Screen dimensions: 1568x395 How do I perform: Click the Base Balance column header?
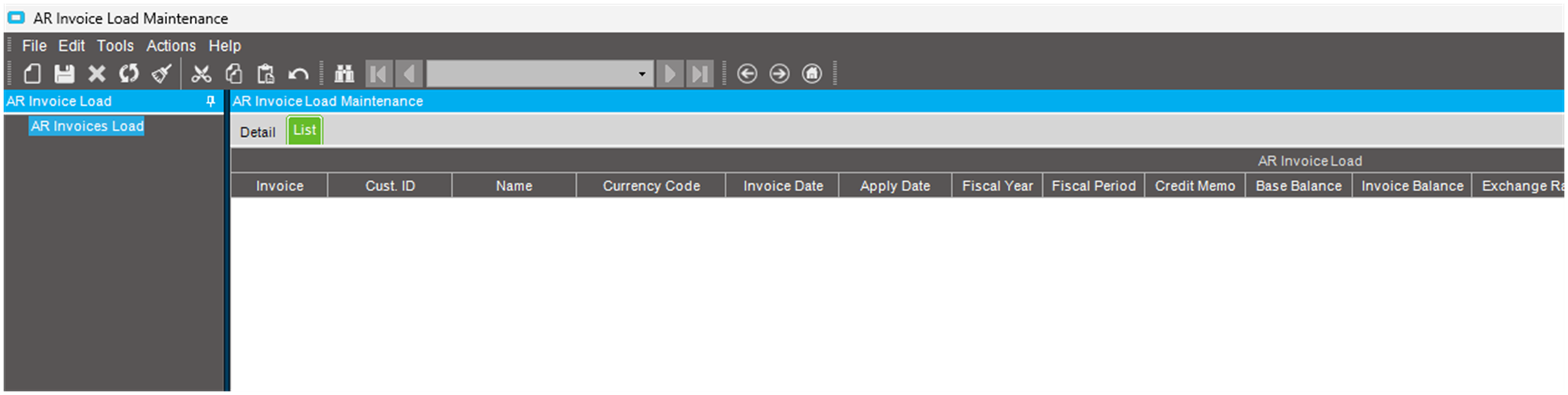click(1298, 186)
